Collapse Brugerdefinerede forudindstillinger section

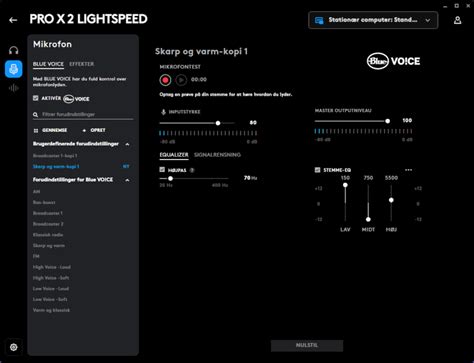[127, 144]
